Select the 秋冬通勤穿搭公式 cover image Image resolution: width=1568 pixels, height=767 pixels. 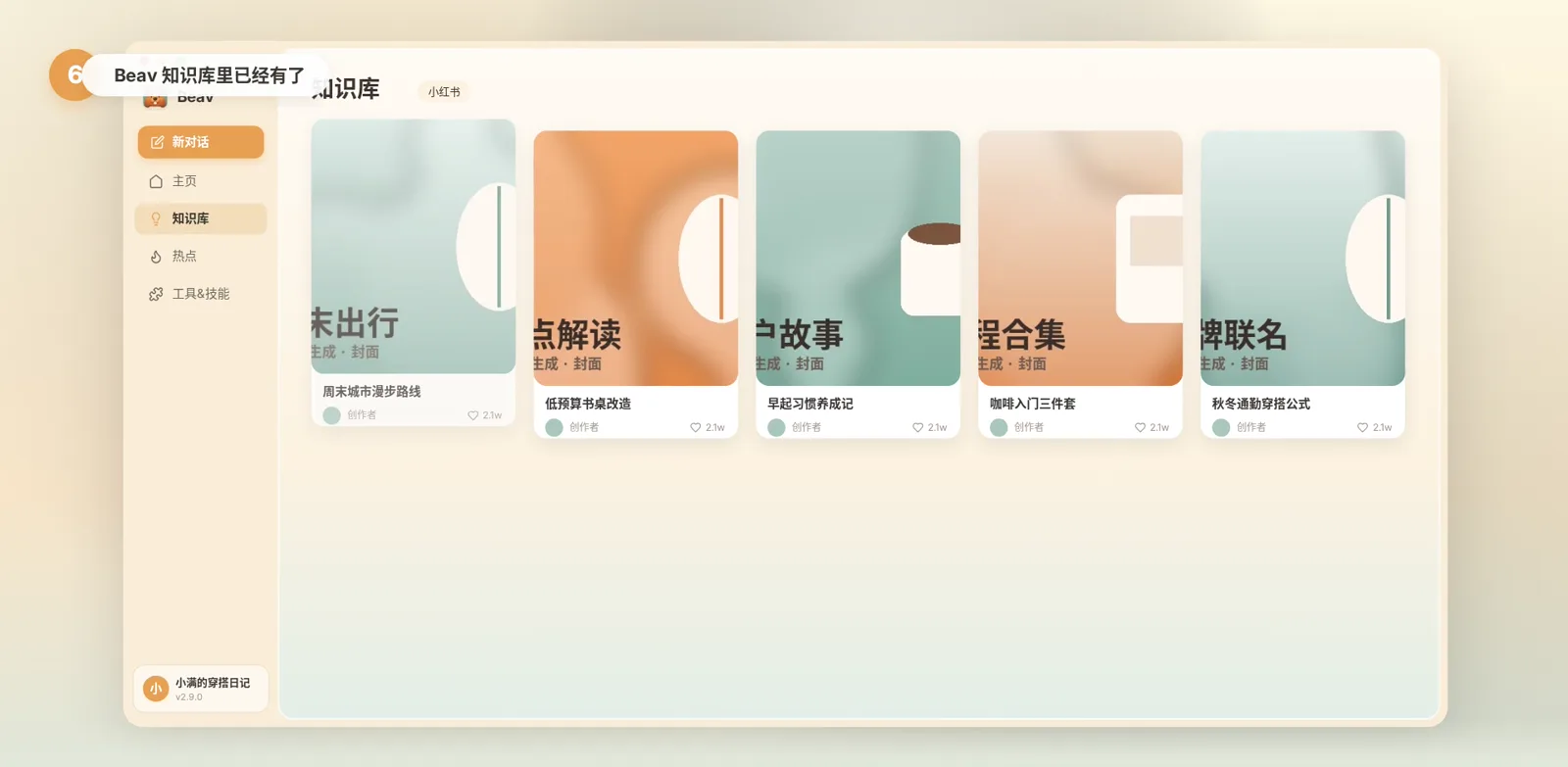pyautogui.click(x=1303, y=259)
